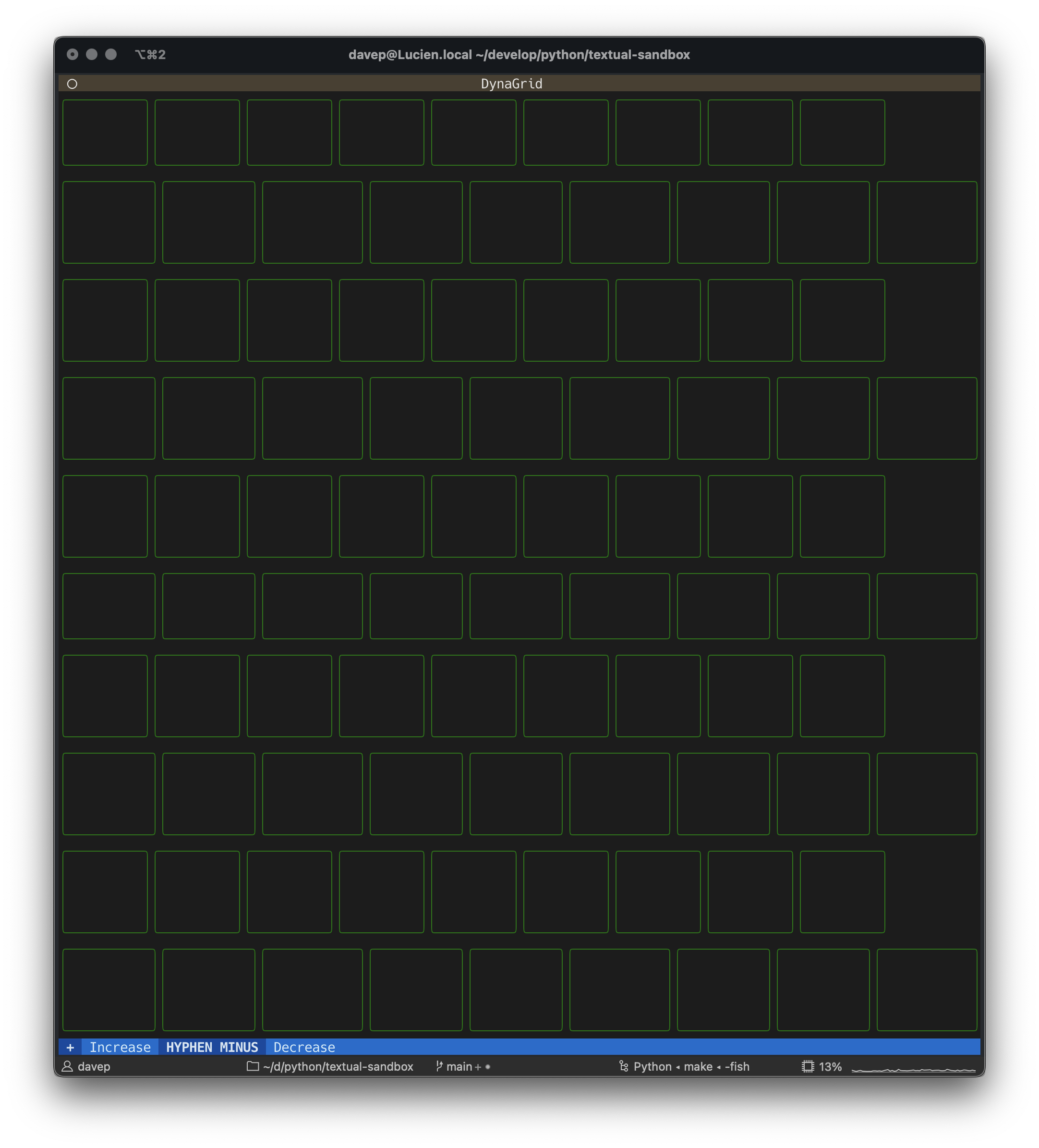Click the davep user icon in status bar

67,1066
